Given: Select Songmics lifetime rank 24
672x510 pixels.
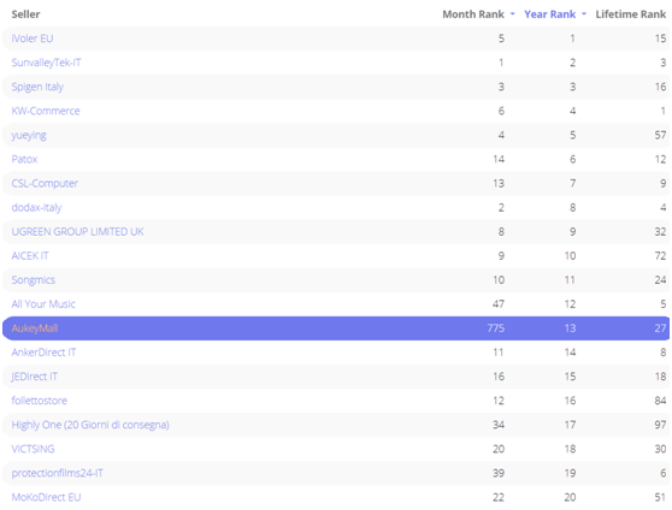Looking at the screenshot, I should pyautogui.click(x=660, y=280).
